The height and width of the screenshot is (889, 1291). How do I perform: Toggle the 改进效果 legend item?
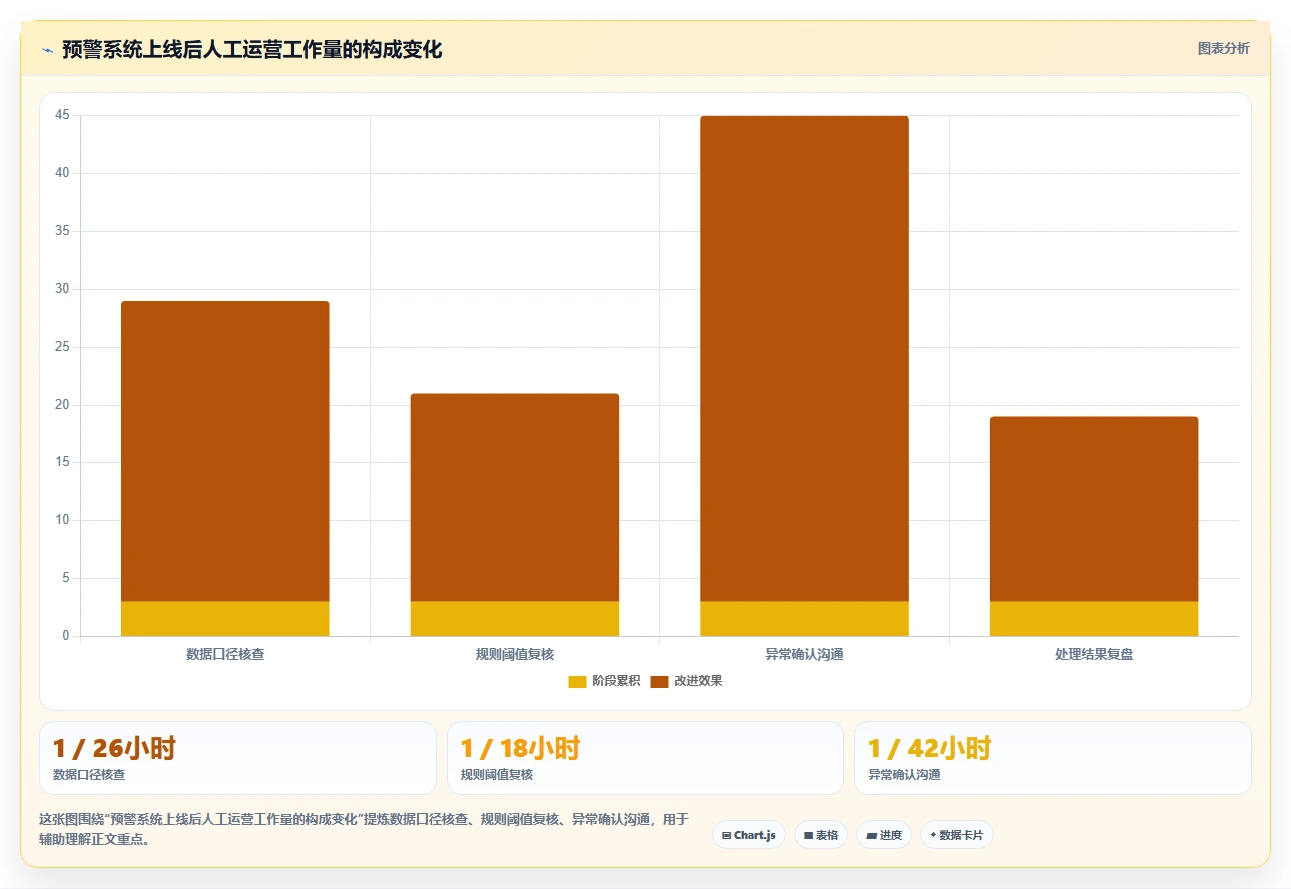click(686, 681)
